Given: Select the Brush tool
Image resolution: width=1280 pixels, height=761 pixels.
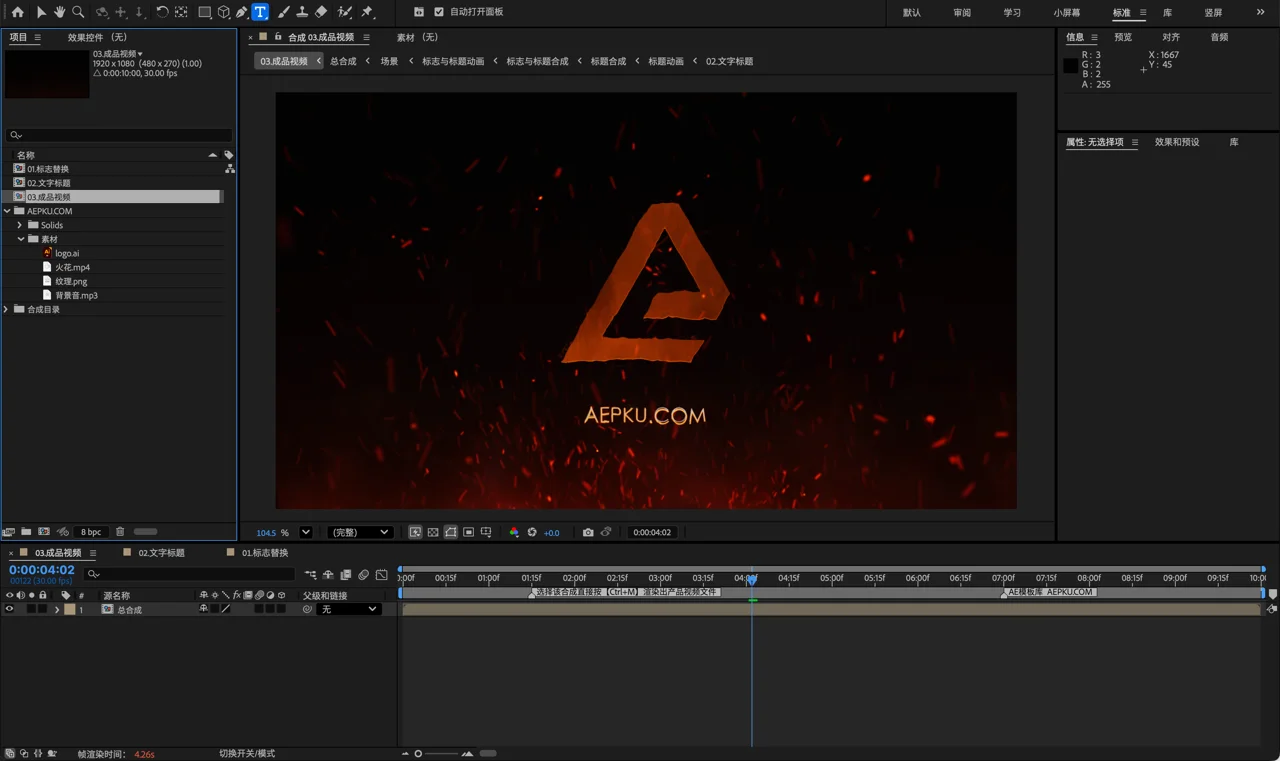Looking at the screenshot, I should tap(283, 12).
